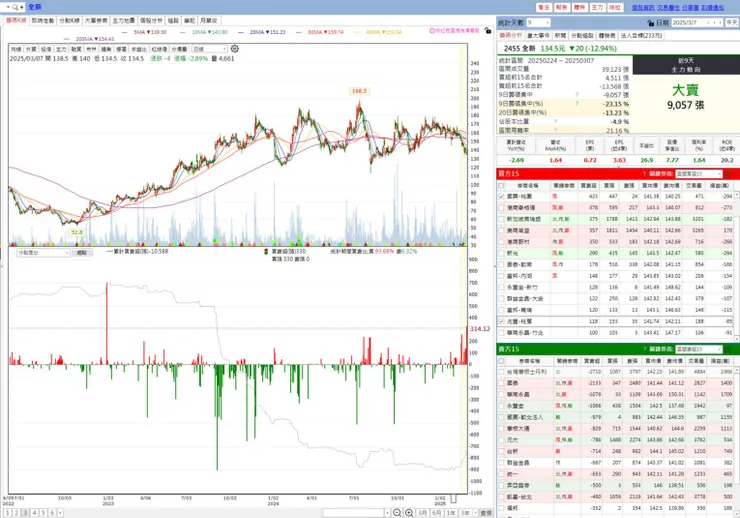Click the 主力 button in top header

pos(597,8)
